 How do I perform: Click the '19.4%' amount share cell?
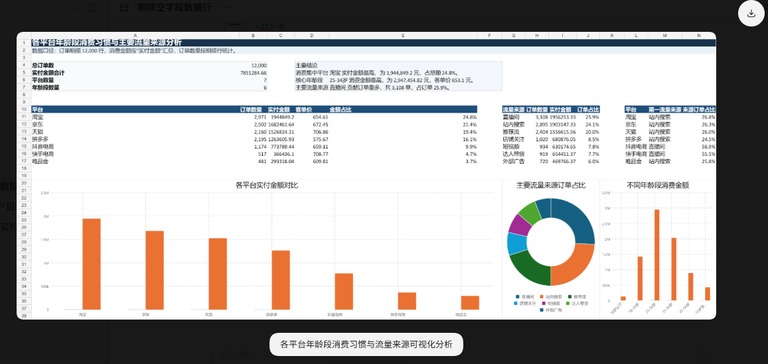click(x=470, y=132)
